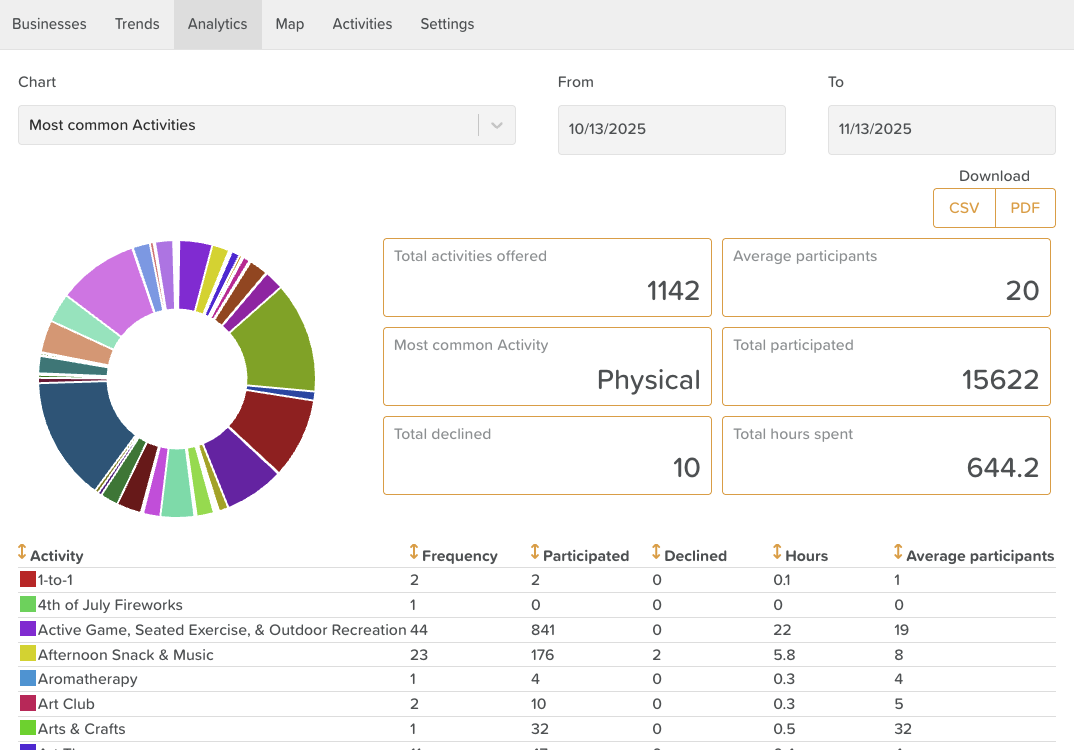Click the Average participants sort icon
1074x750 pixels.
pos(898,553)
